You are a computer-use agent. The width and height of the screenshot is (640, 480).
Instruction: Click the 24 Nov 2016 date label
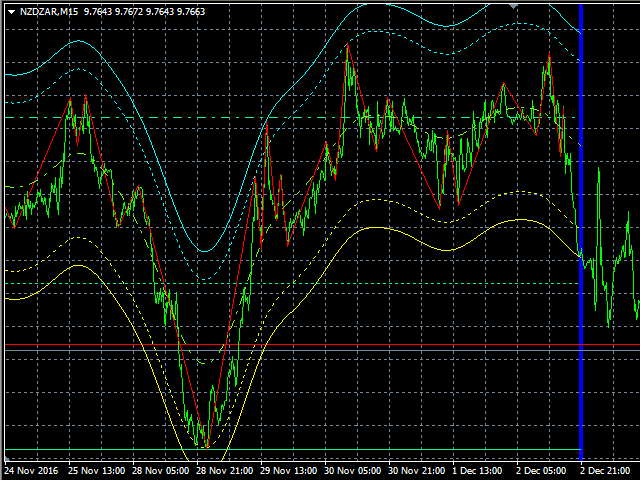pyautogui.click(x=31, y=471)
